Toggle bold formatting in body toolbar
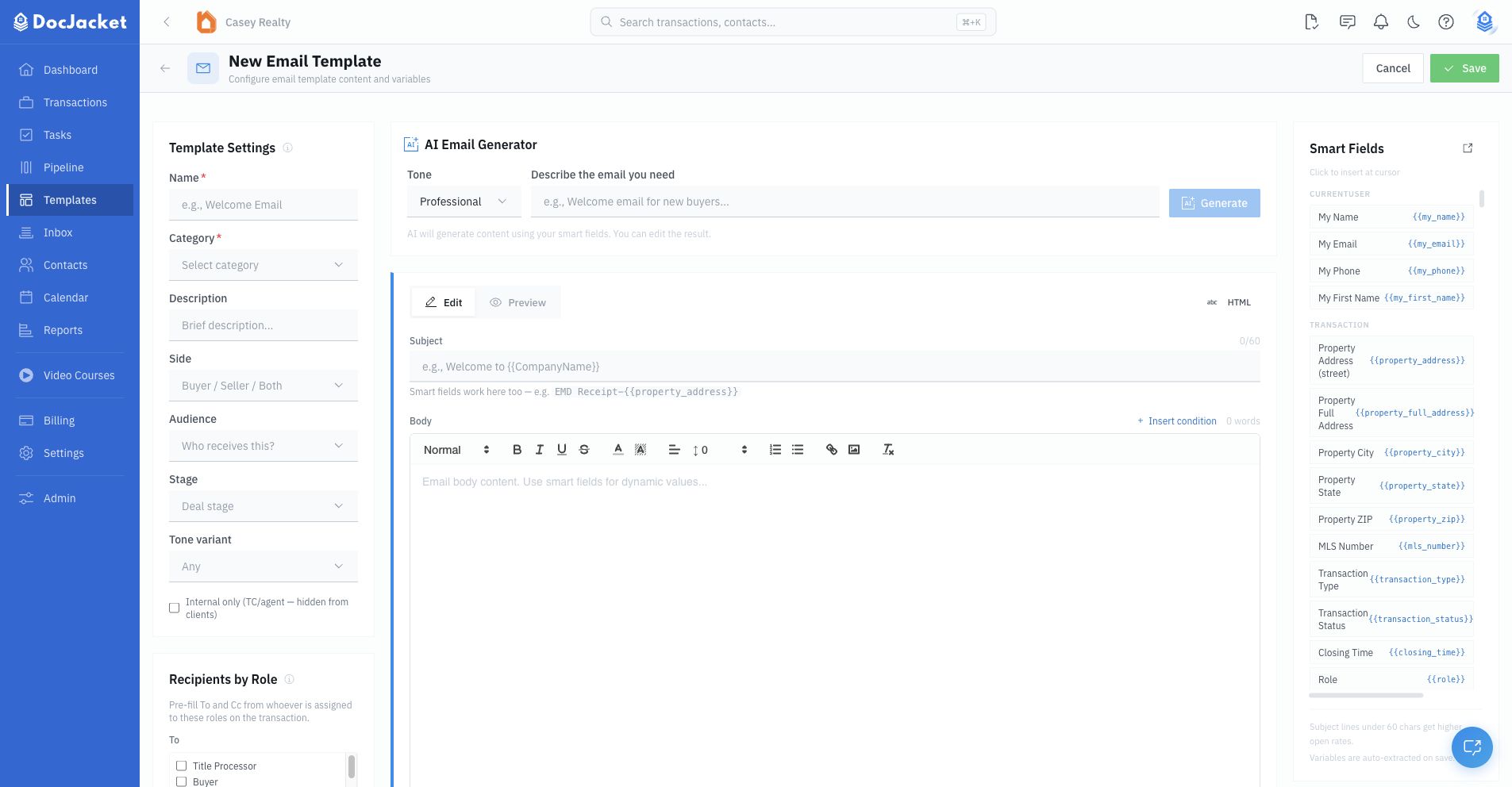Viewport: 1512px width, 787px height. (x=517, y=450)
